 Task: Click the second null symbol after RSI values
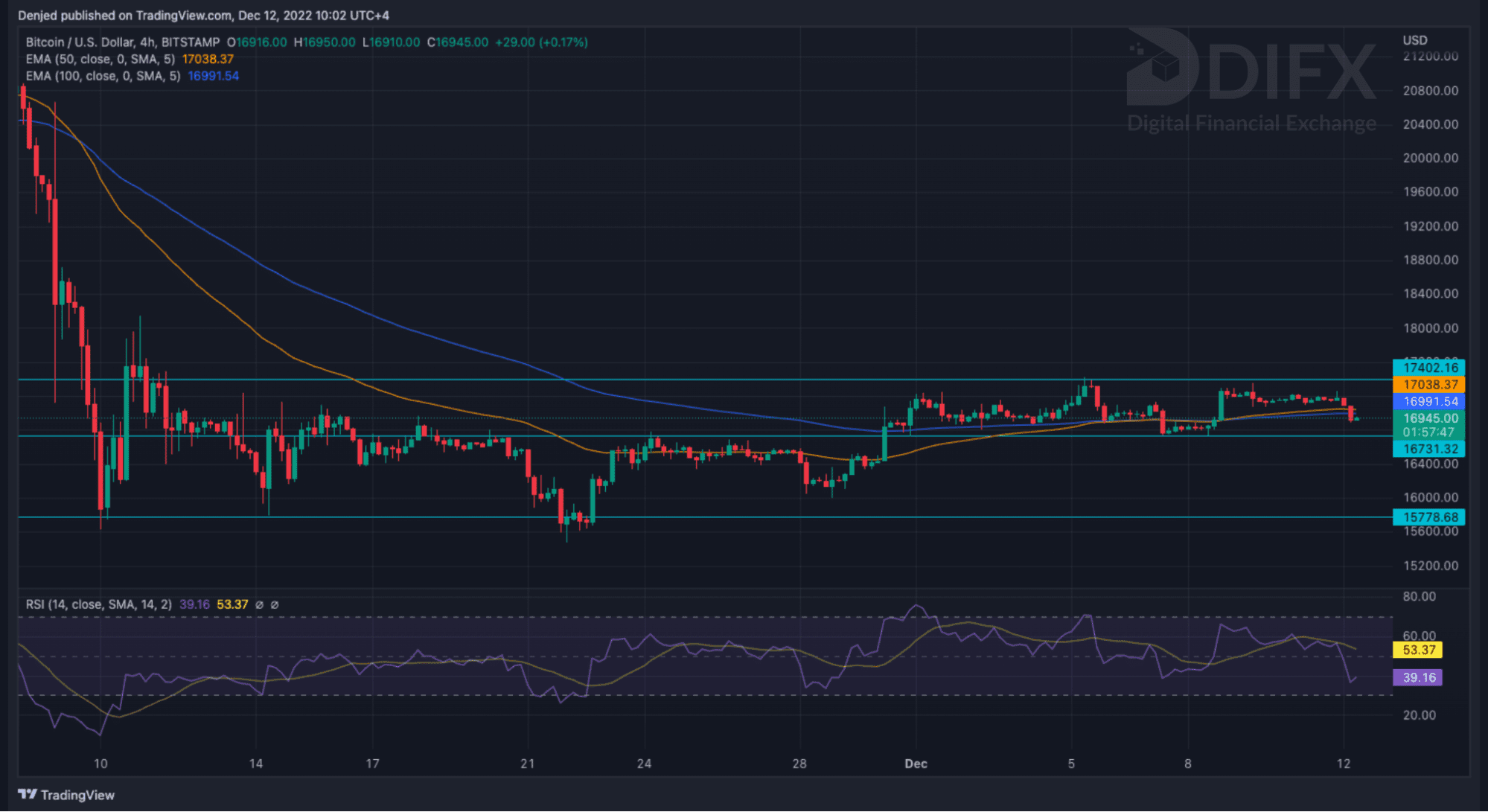[274, 605]
